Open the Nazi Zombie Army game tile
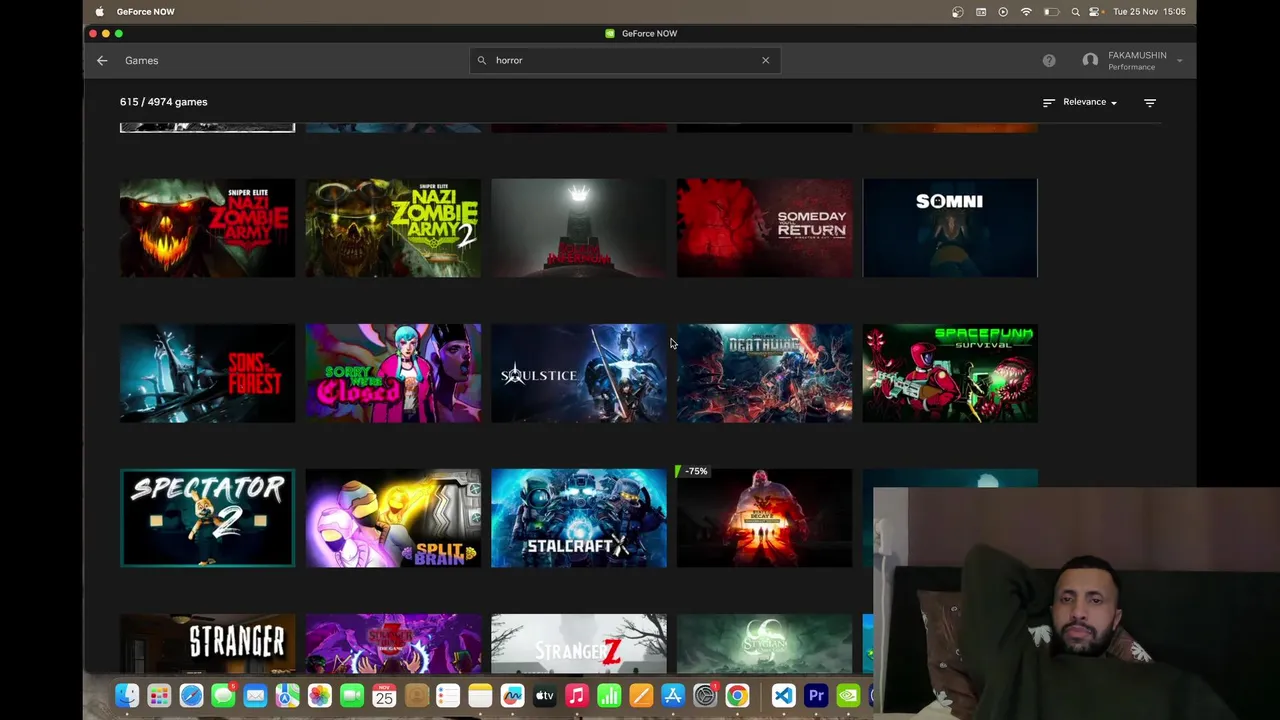 click(207, 228)
